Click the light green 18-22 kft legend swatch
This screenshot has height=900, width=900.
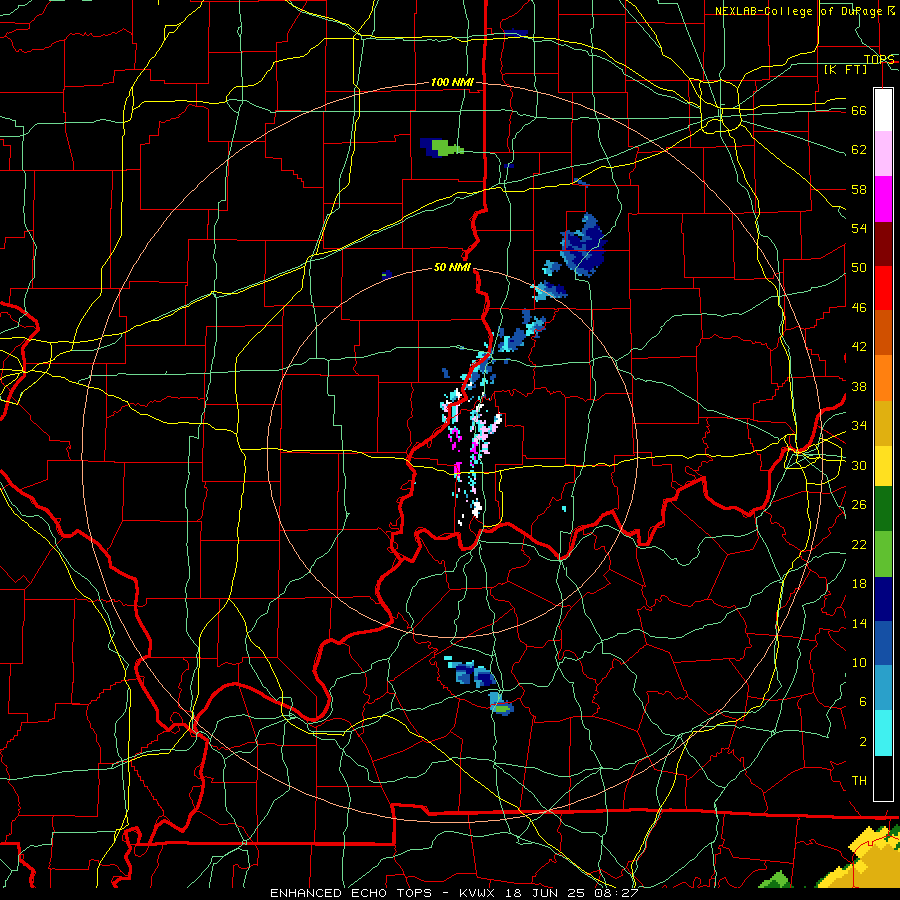(x=883, y=554)
